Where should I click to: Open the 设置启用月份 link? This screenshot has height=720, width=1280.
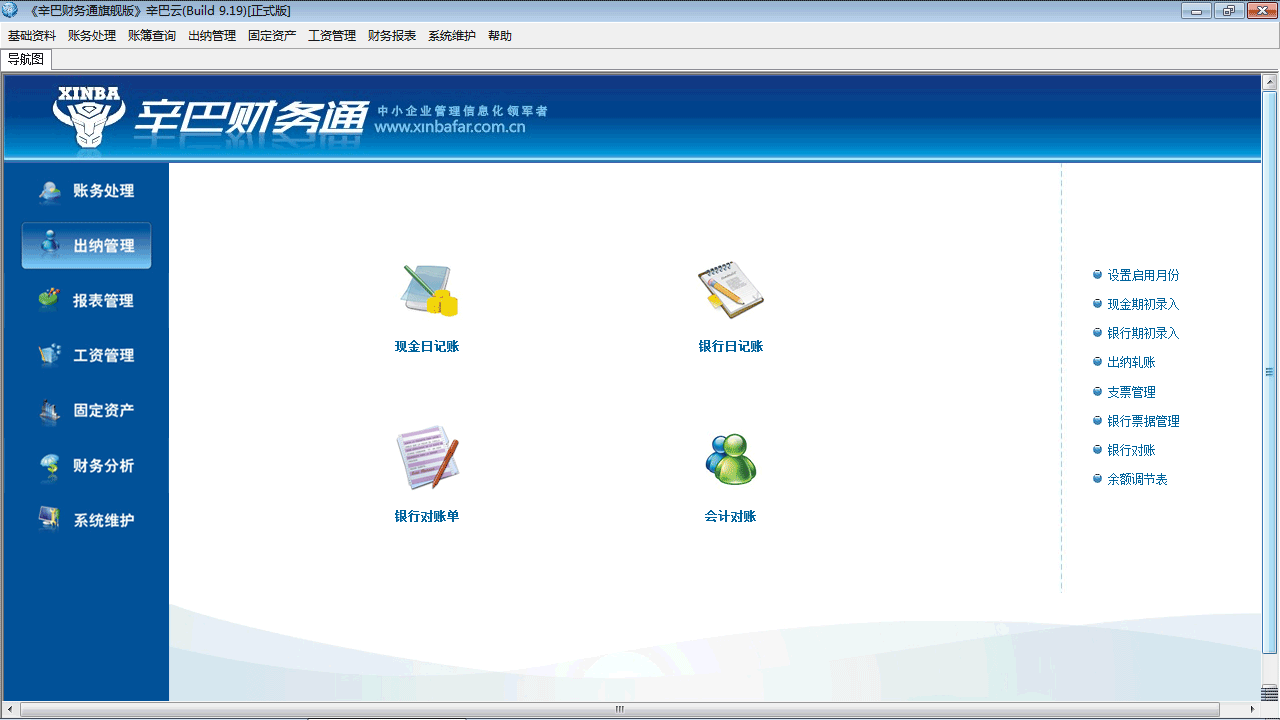1143,275
